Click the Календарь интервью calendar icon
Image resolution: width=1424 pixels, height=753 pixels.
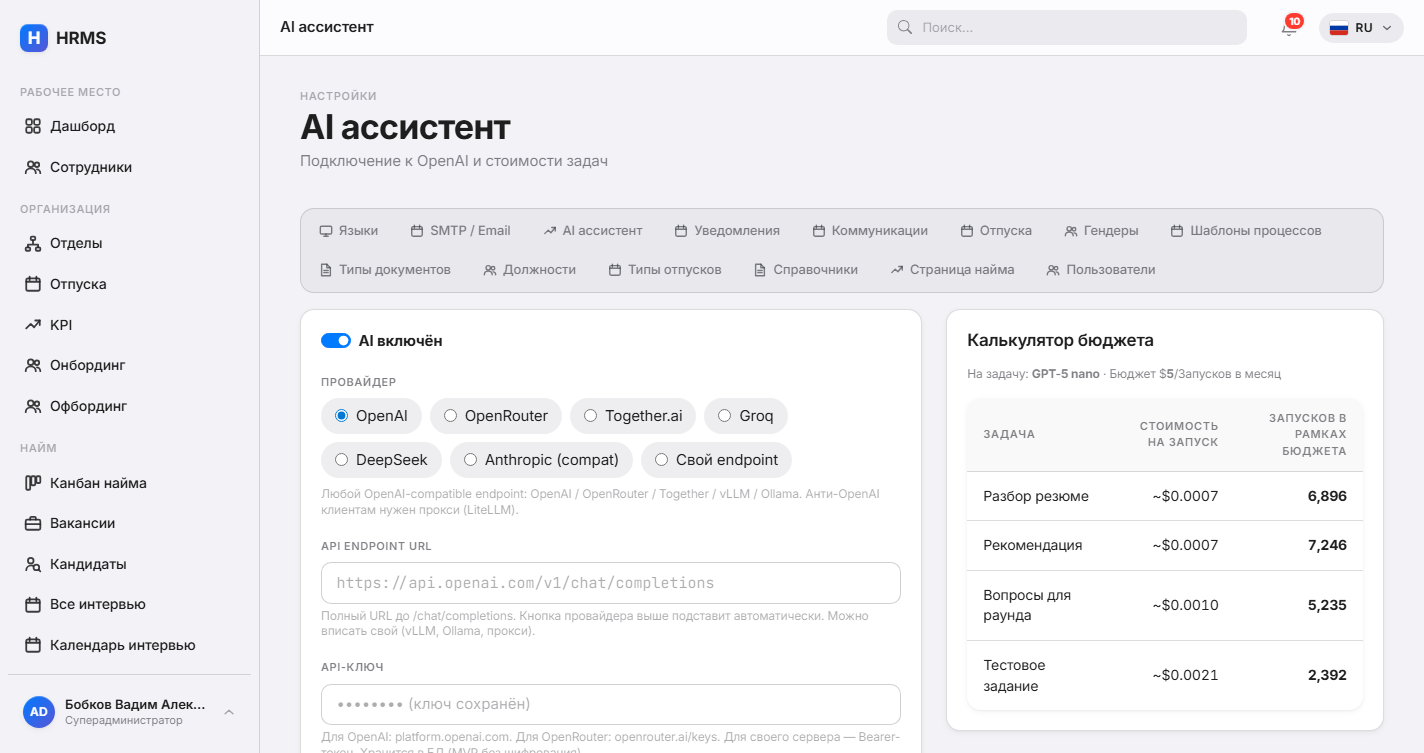33,645
